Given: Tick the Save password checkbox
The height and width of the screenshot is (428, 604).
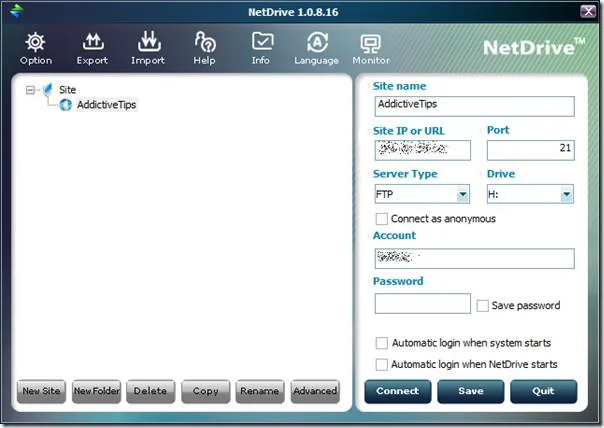Looking at the screenshot, I should [x=482, y=306].
